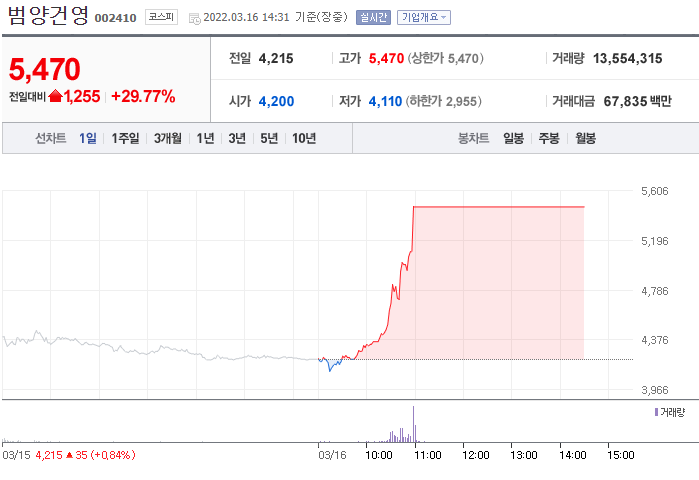Click the 5,196 price axis label
Screen dimensions: 699x480
[x=654, y=241]
